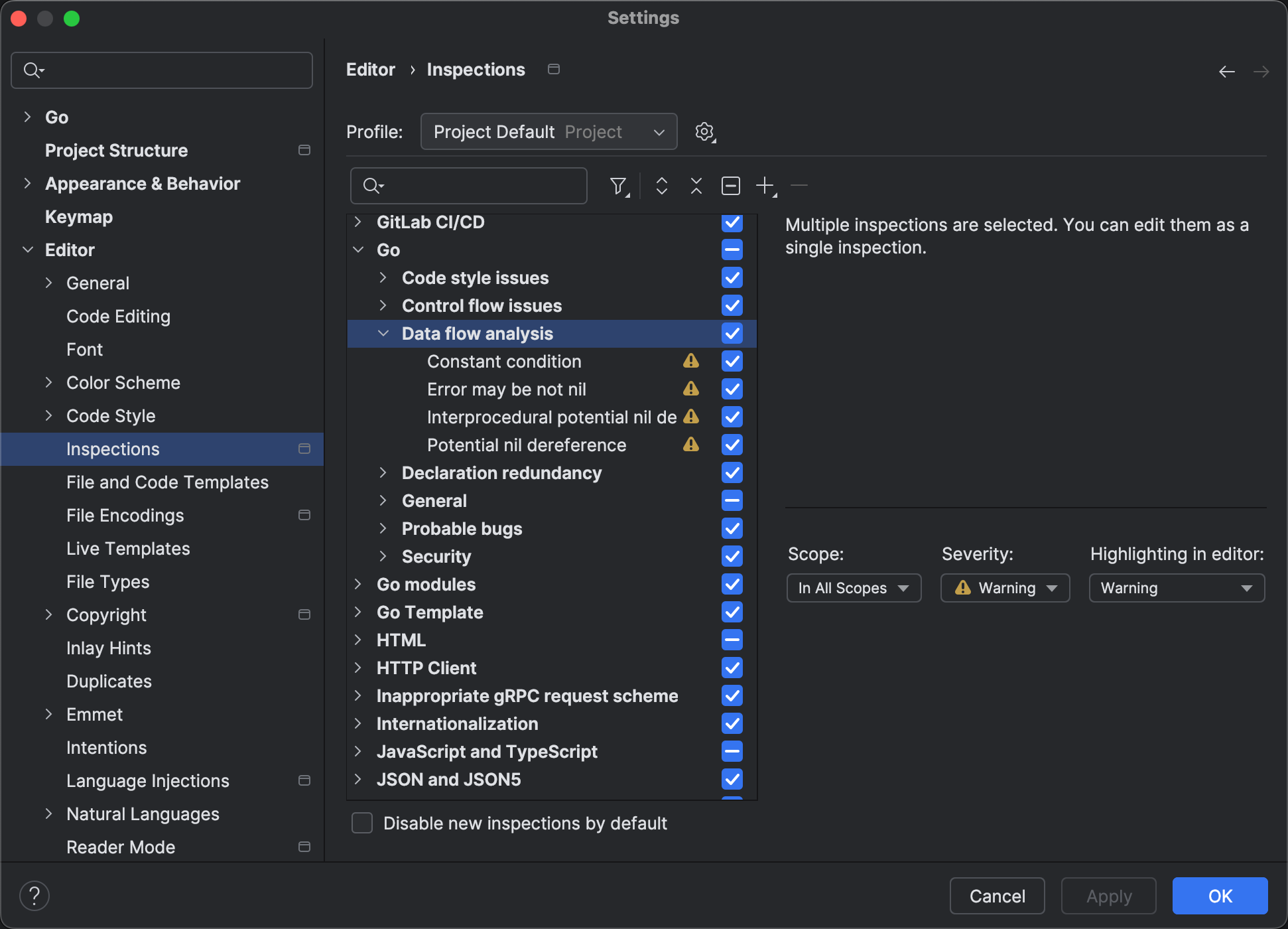Click the Reset to Empty icon
Image resolution: width=1288 pixels, height=929 pixels.
coord(730,186)
